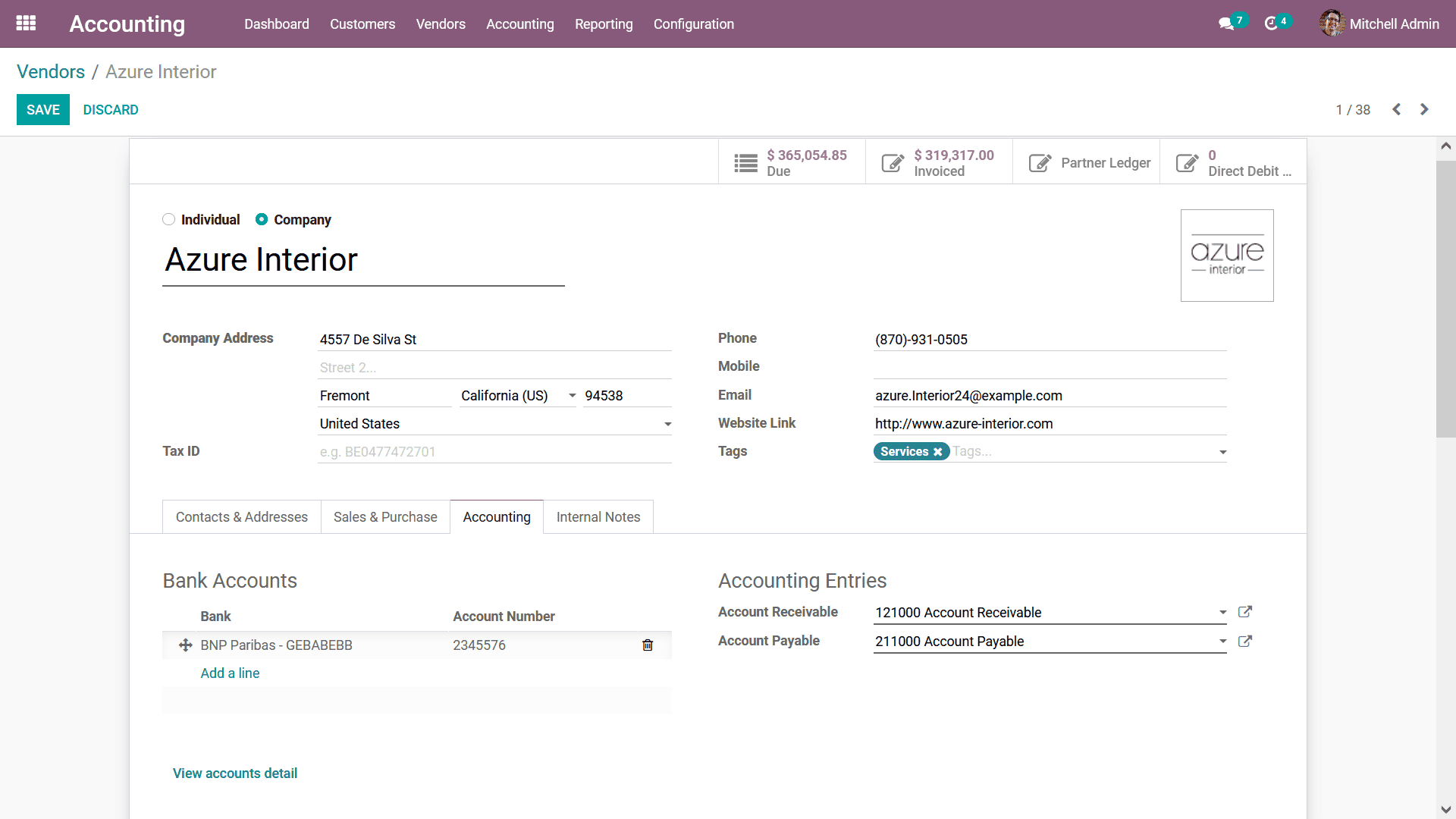Click scrollbar down arrow
Viewport: 1456px width, 819px height.
(x=1445, y=810)
